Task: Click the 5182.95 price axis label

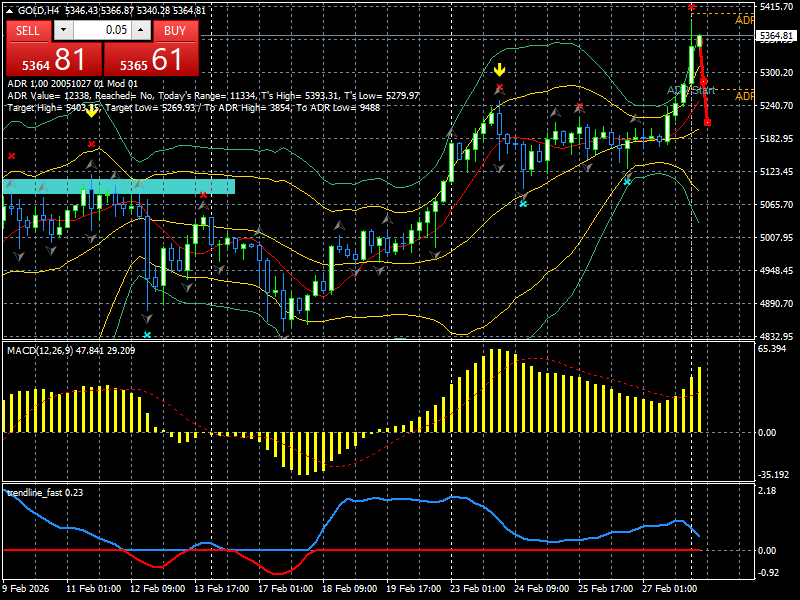Action: point(776,138)
